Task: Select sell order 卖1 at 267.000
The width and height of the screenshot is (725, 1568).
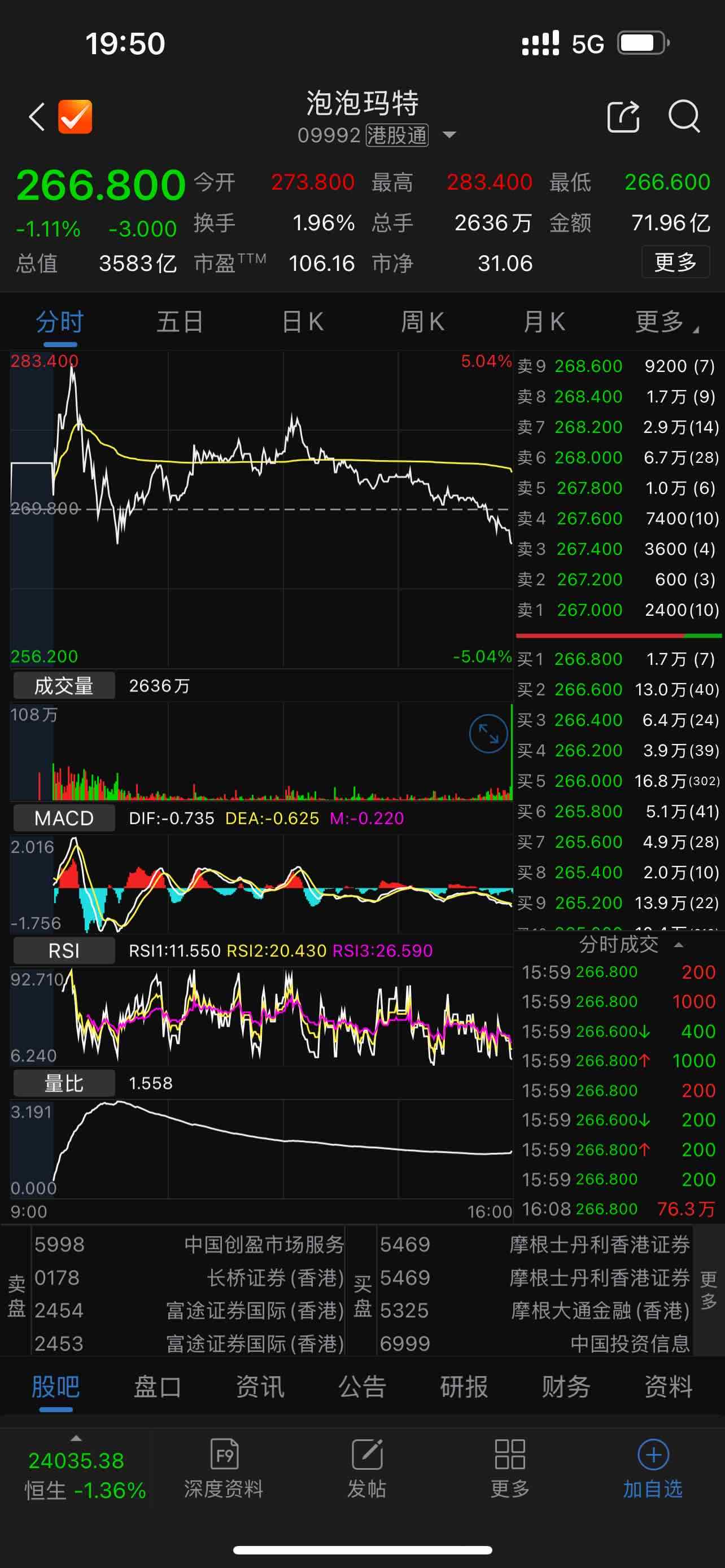Action: [x=618, y=609]
